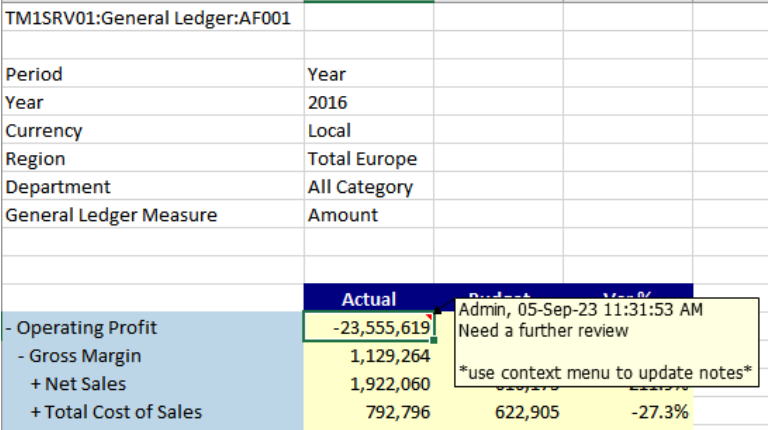Collapse the Gross Margin row
Image resolution: width=776 pixels, height=430 pixels.
21,356
